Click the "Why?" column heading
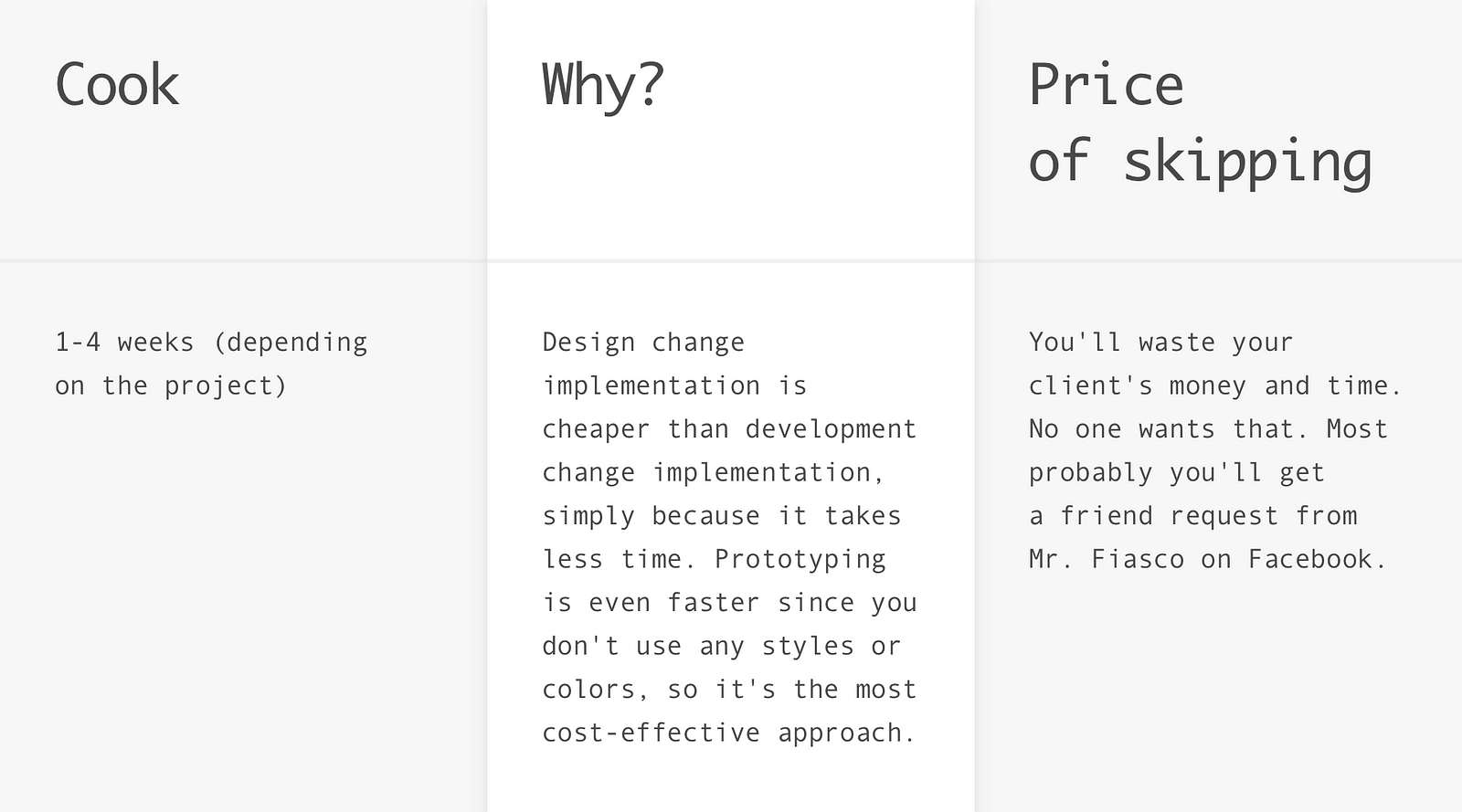Screen dimensions: 1462x812 tap(603, 85)
